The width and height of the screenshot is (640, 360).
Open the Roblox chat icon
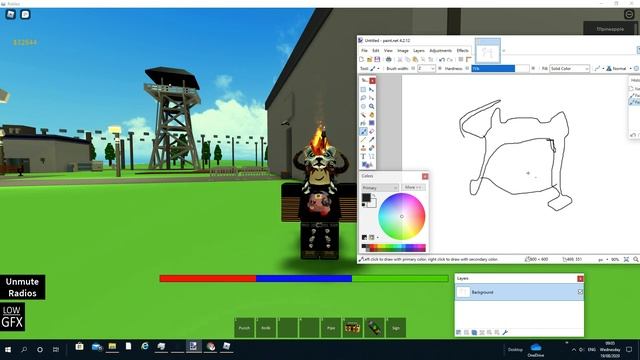pyautogui.click(x=25, y=14)
